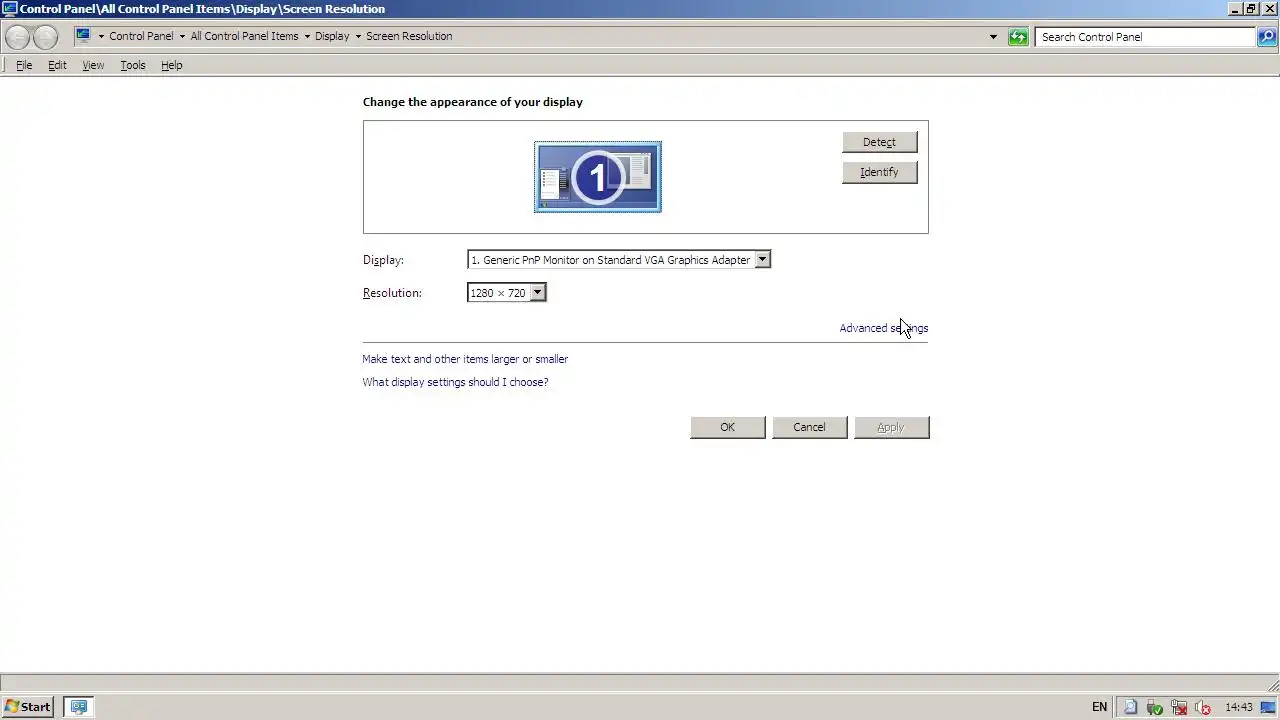Click the safely remove hardware tray icon

1154,707
